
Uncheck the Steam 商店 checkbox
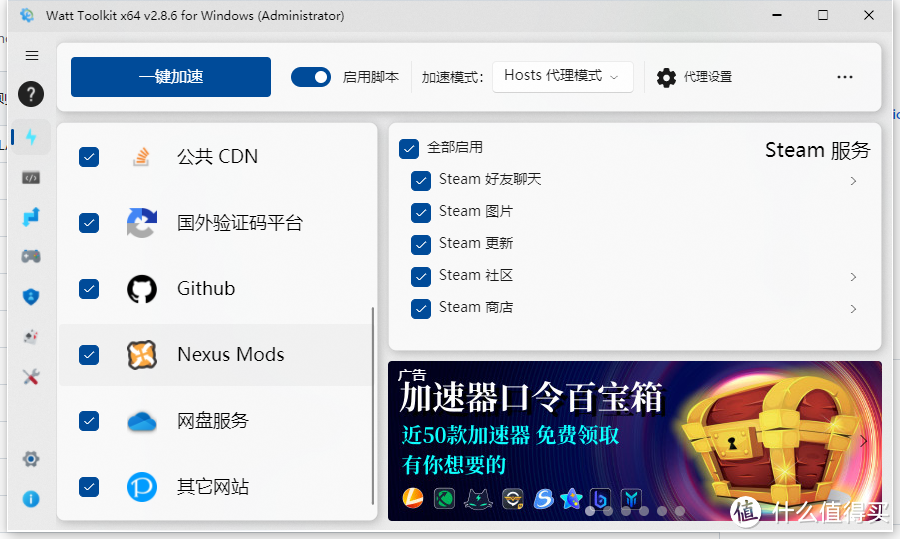(421, 309)
